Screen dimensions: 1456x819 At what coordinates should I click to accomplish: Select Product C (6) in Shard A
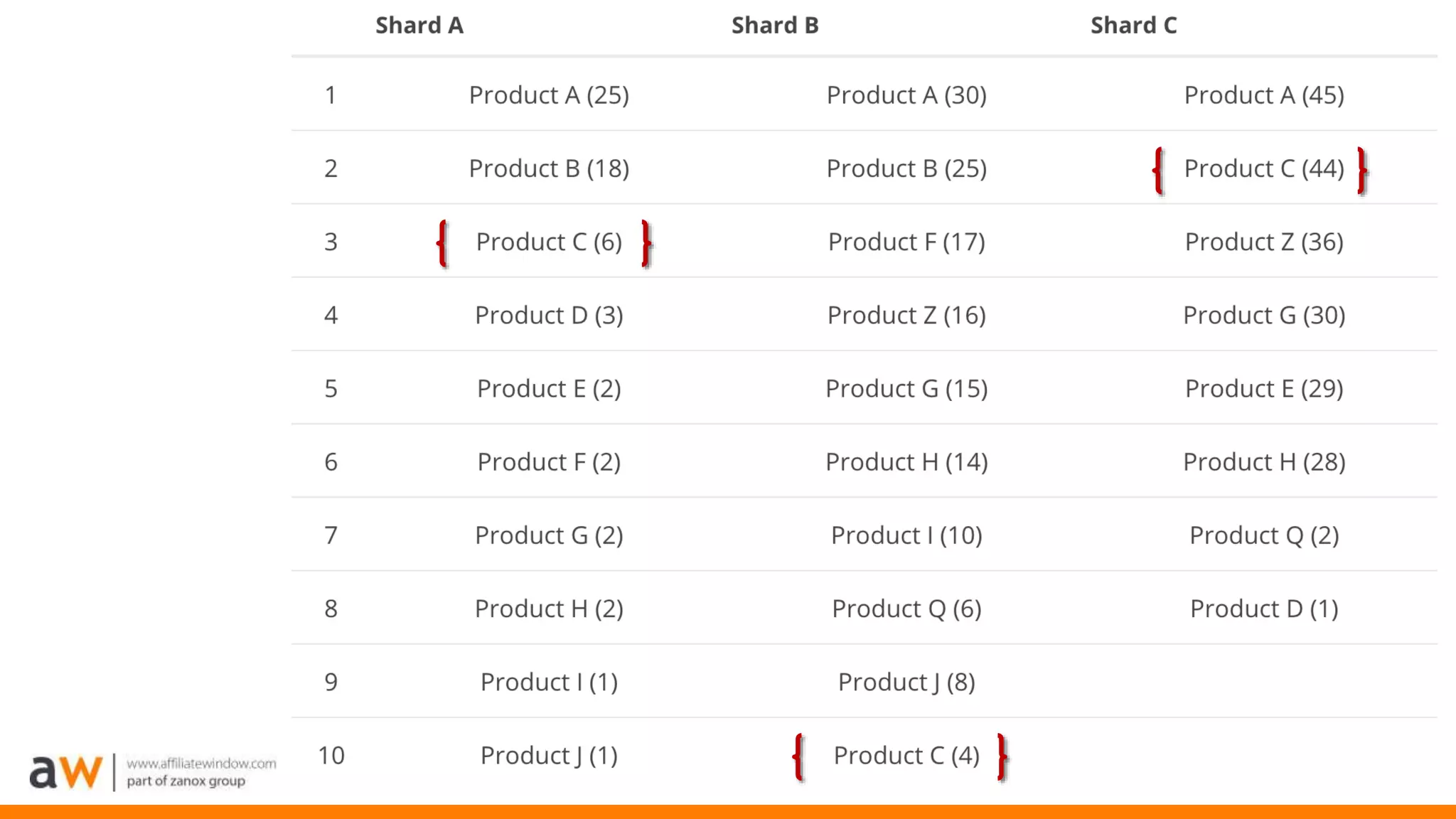coord(549,242)
